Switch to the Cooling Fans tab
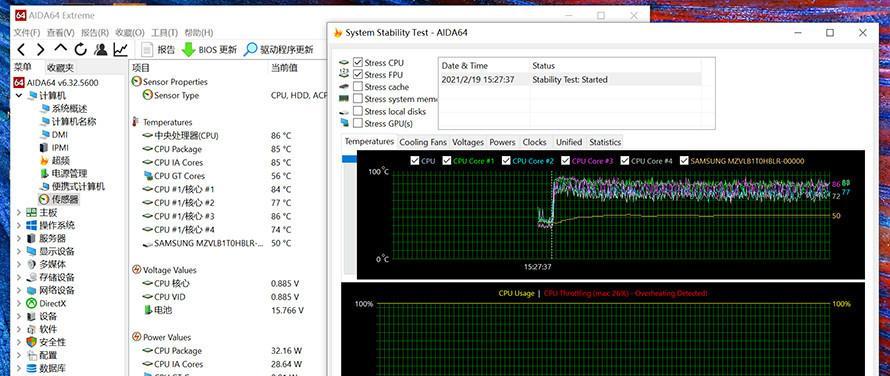Viewport: 890px width, 376px height. [423, 142]
